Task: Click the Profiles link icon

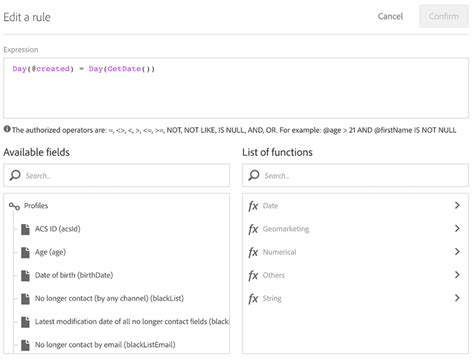Action: 14,206
